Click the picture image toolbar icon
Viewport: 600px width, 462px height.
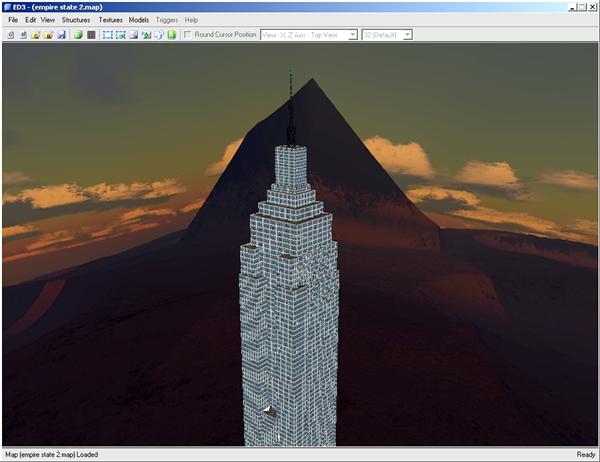point(133,35)
